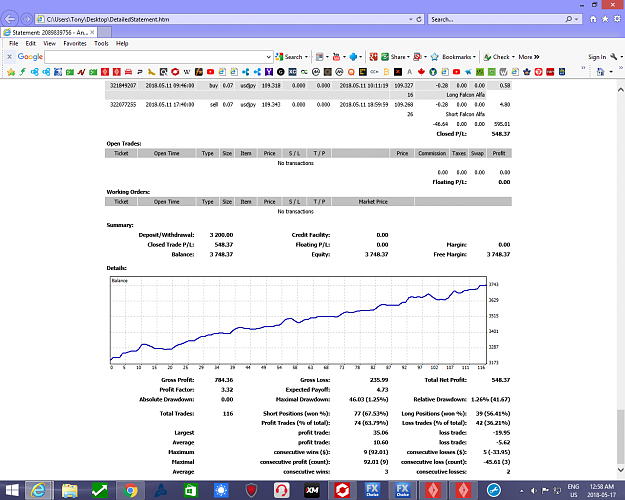
Task: Open the Edit menu
Action: (31, 43)
